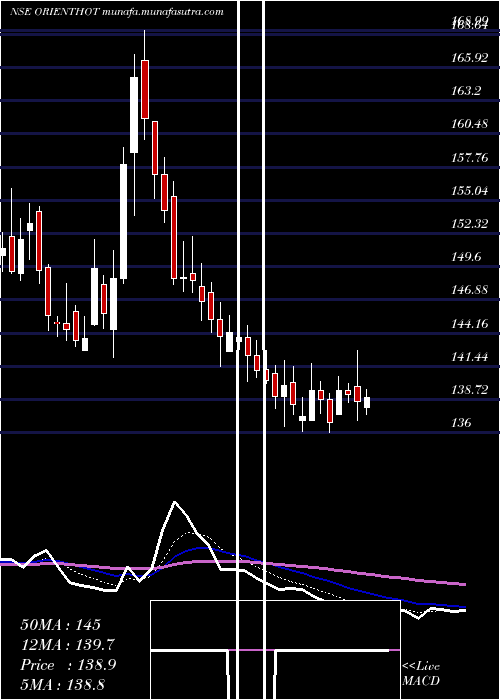
Task: Click the 157.76 price axis label
Action: click(470, 157)
